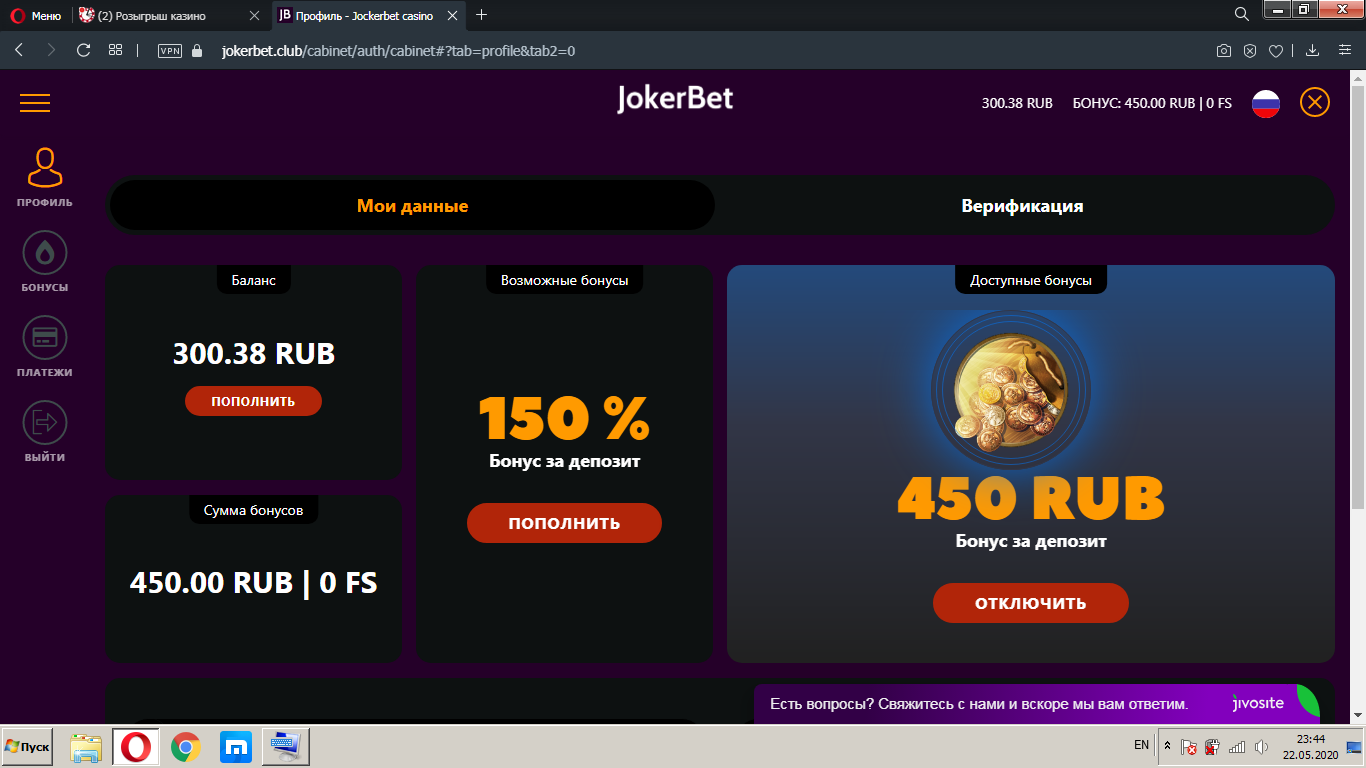Open the tab search magnifier icon
Viewport: 1366px width, 768px height.
pos(1242,14)
